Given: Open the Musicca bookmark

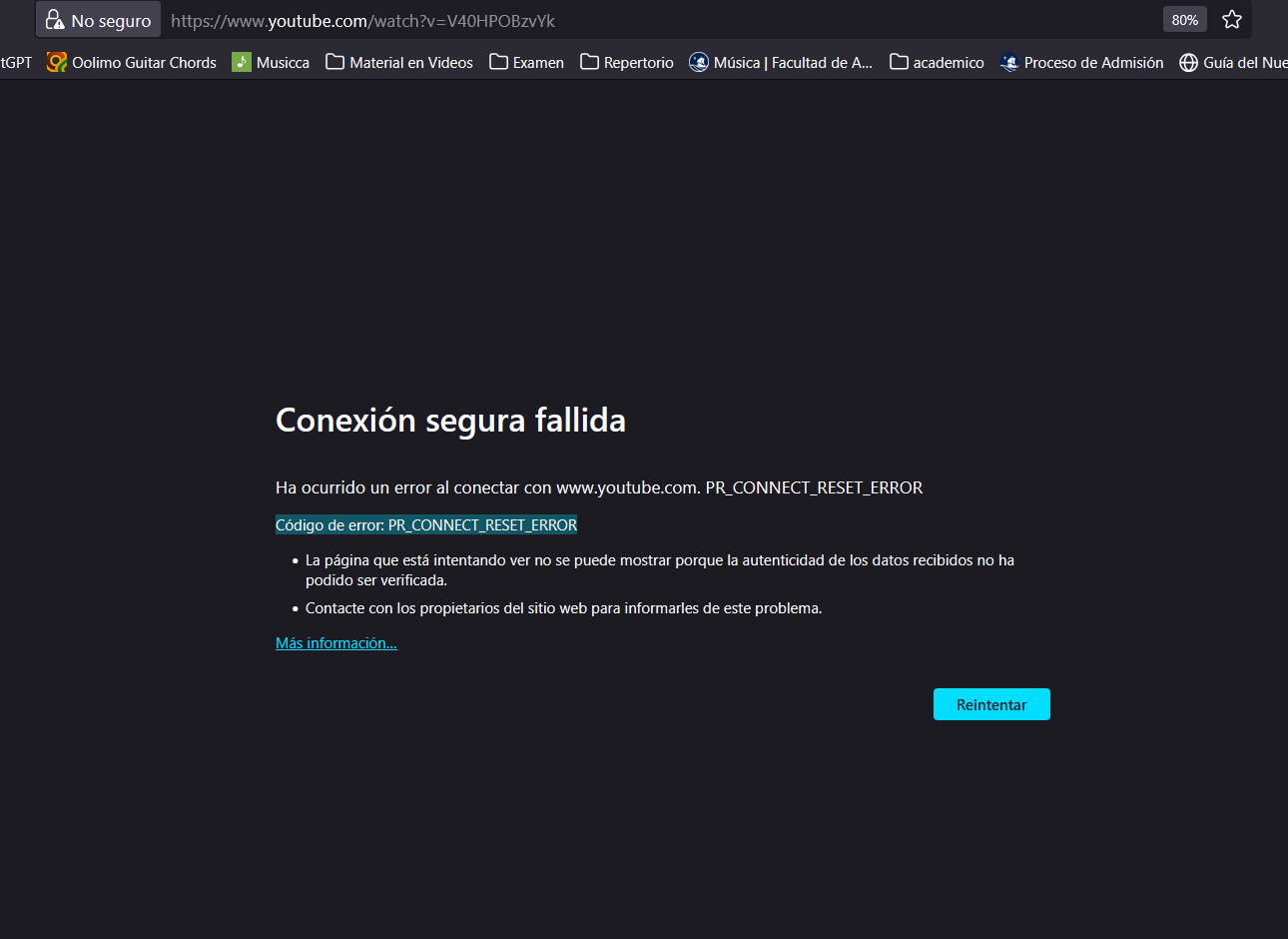Looking at the screenshot, I should pyautogui.click(x=271, y=62).
